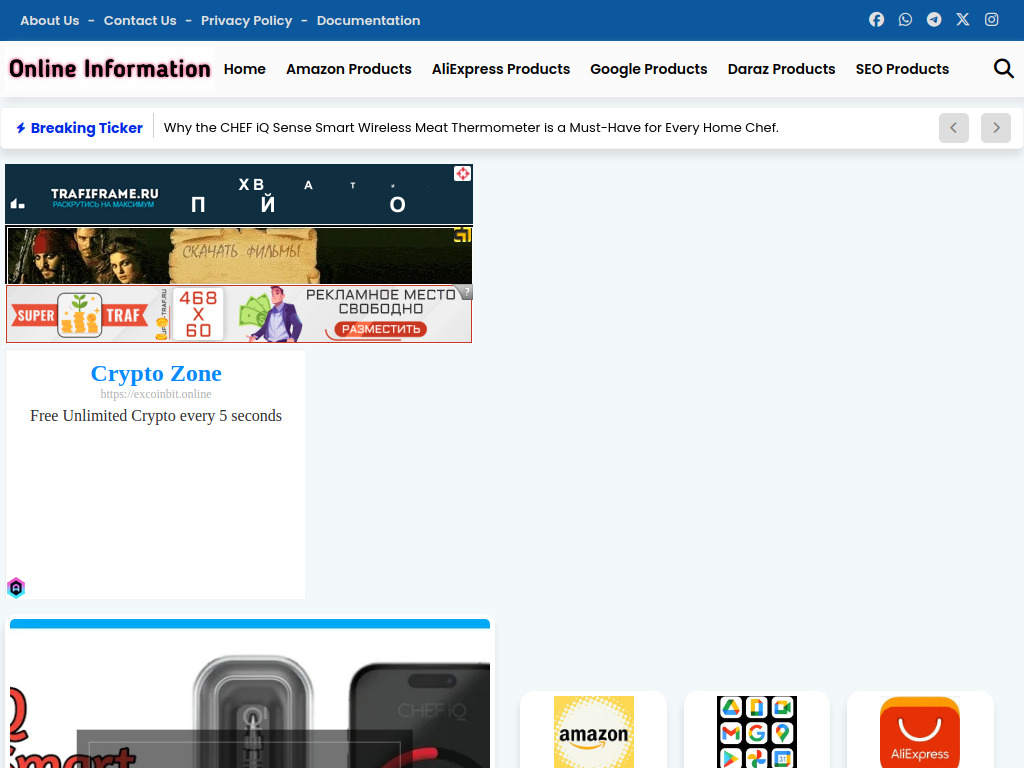Open the X (Twitter) social icon

pyautogui.click(x=963, y=20)
